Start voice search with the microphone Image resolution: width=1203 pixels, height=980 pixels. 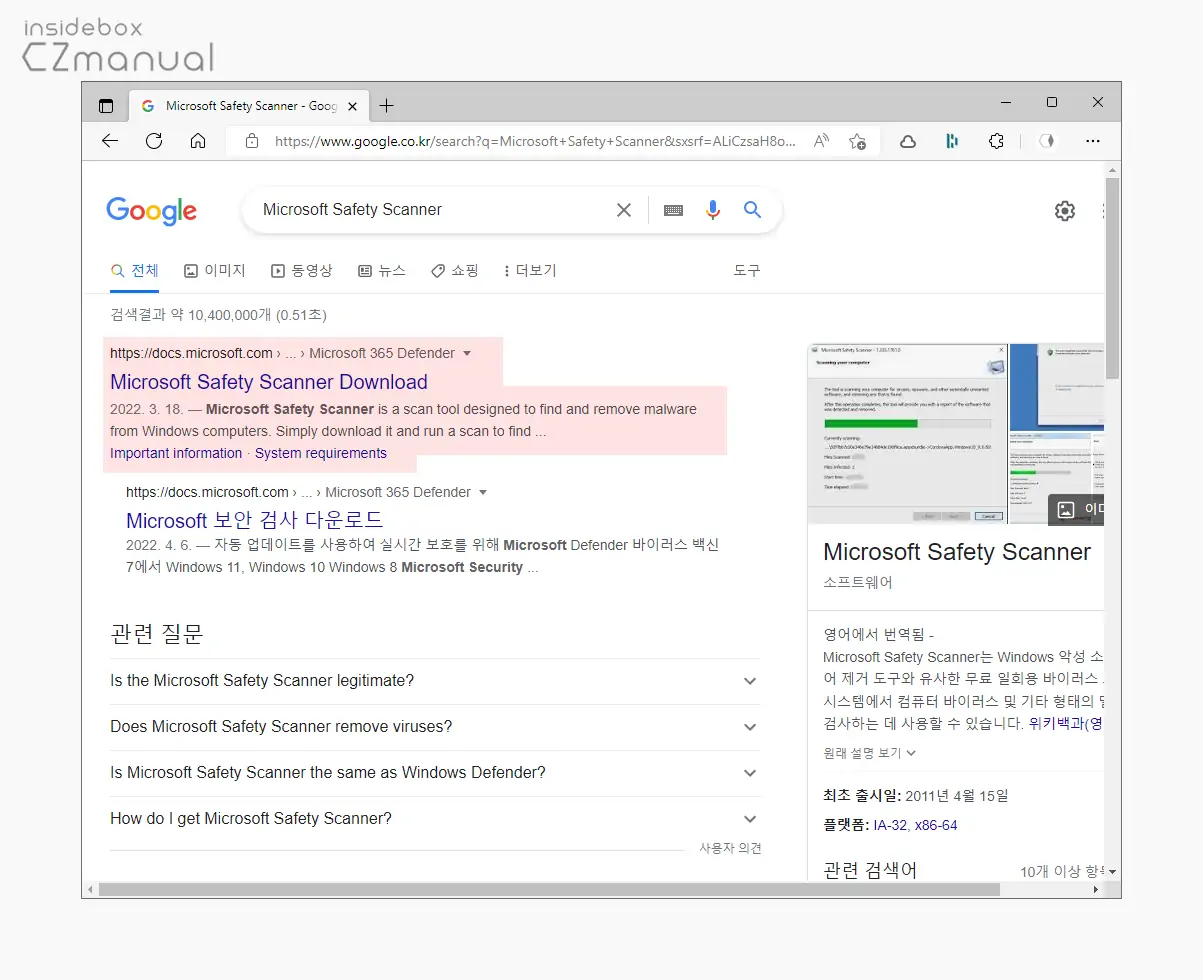(713, 210)
